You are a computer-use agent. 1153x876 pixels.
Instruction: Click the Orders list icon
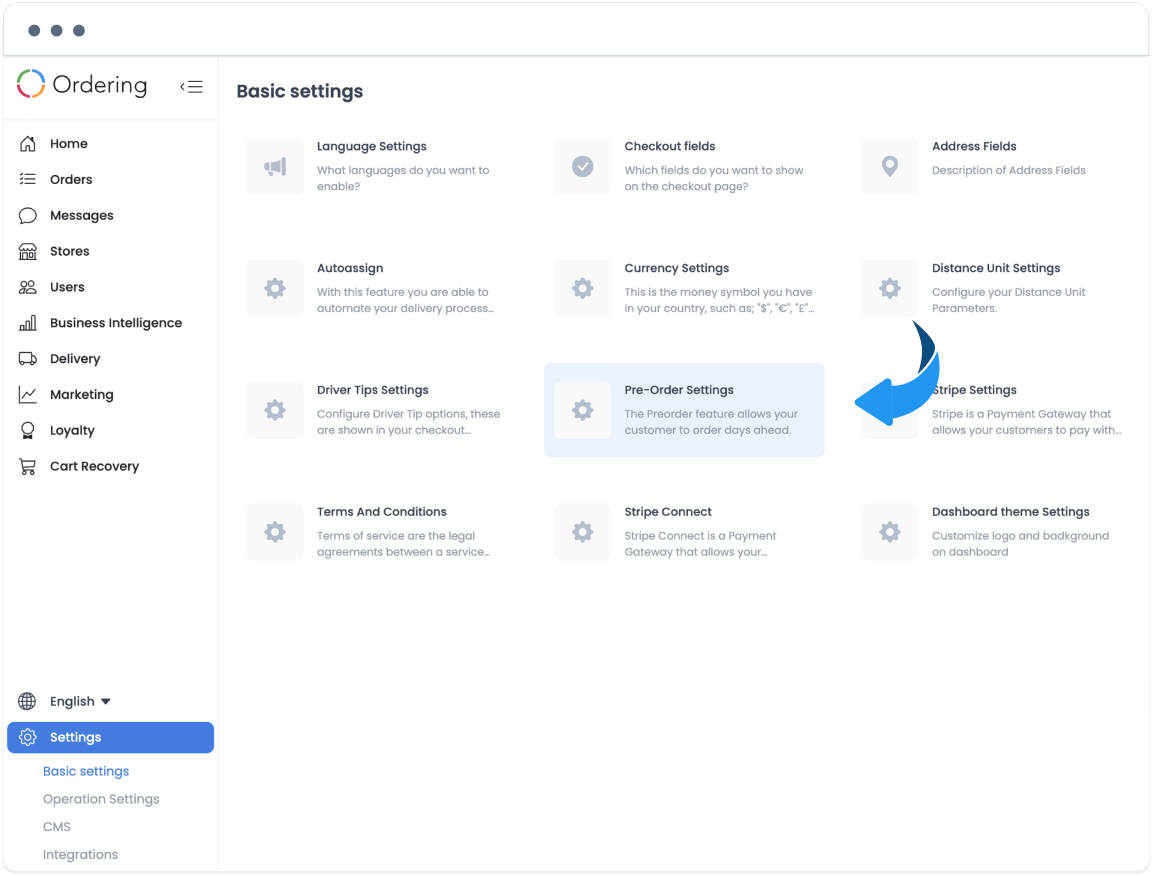click(28, 179)
